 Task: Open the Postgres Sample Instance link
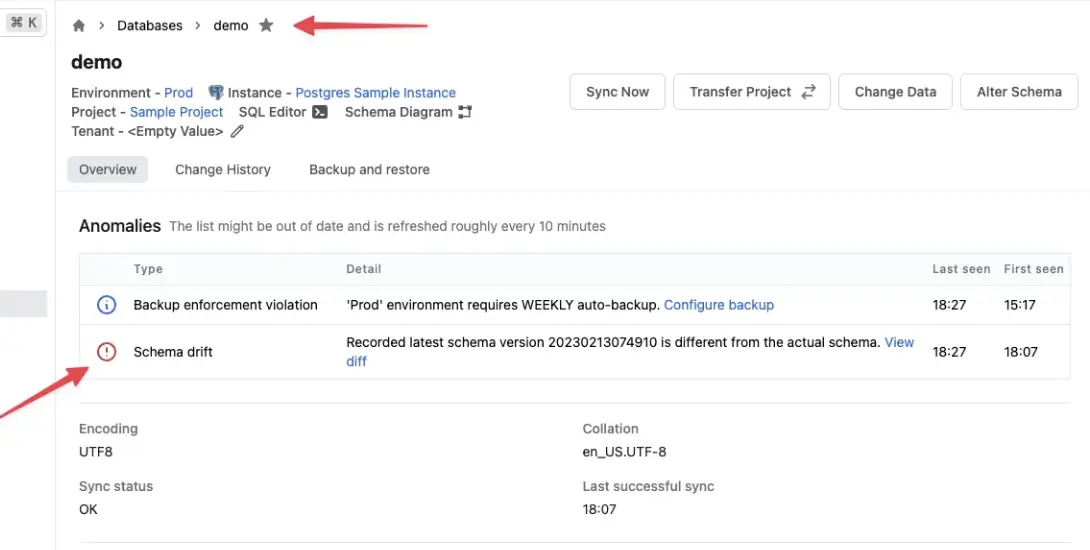point(376,93)
